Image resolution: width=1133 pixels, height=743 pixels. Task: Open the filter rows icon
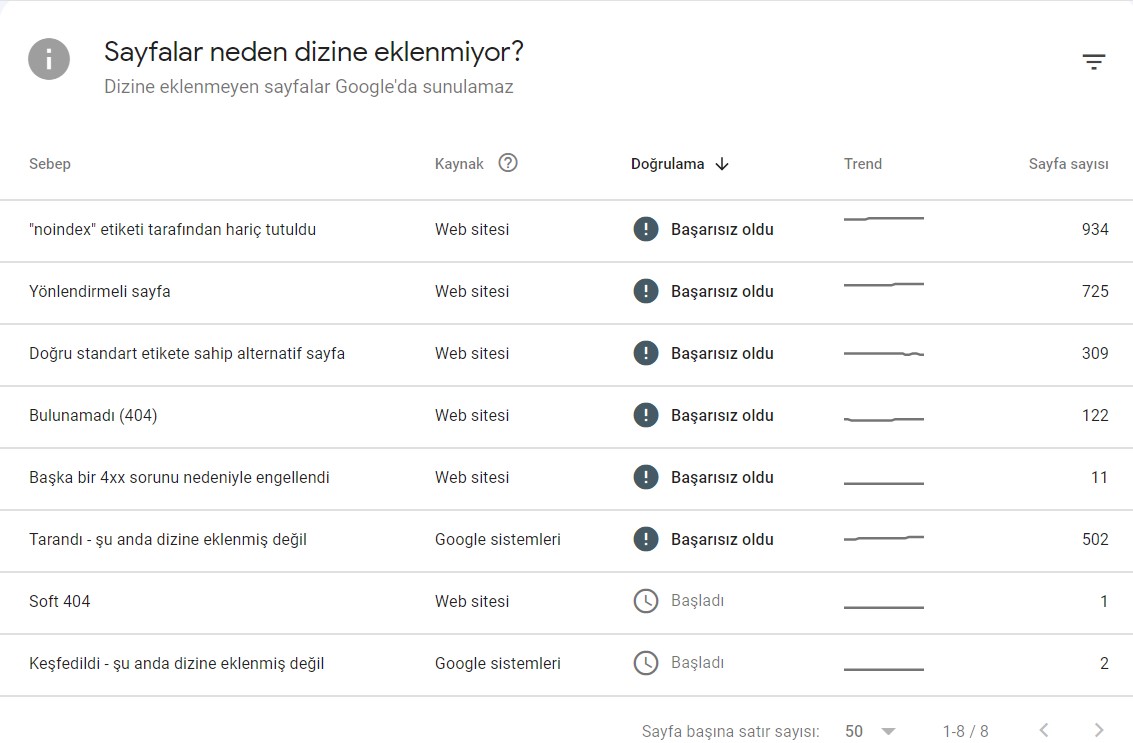(1094, 61)
